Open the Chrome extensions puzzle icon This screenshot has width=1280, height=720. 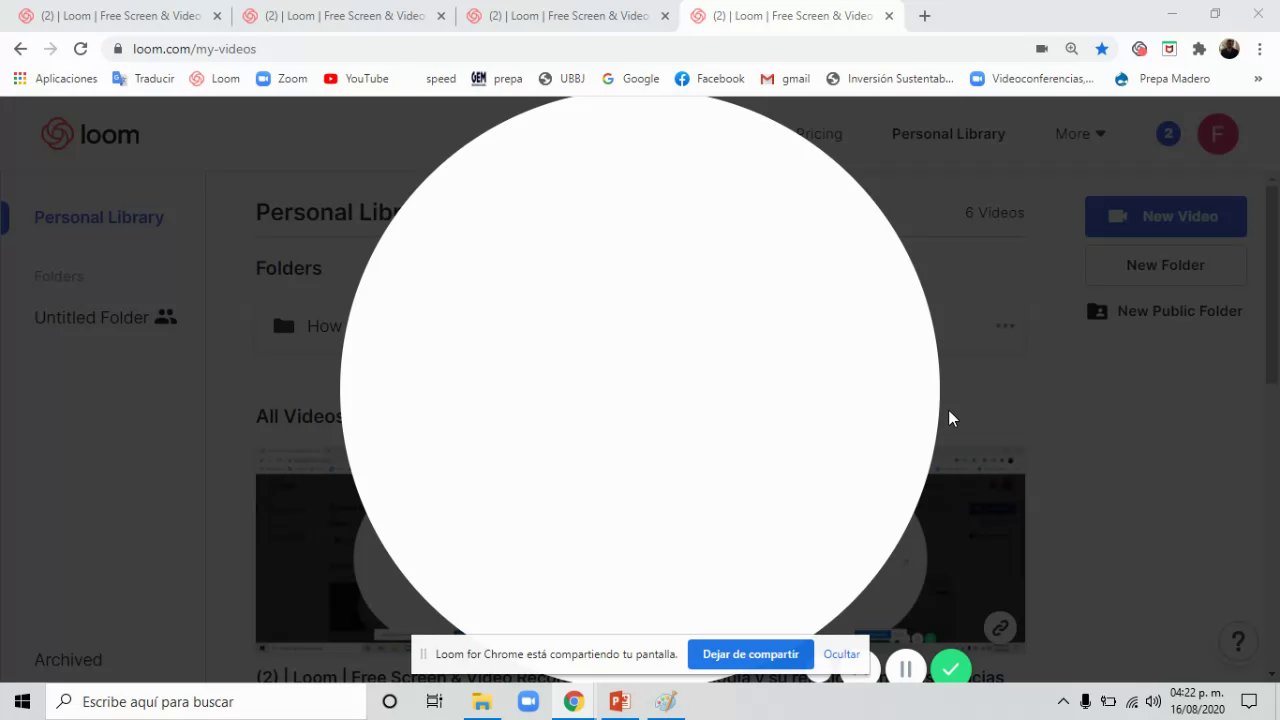1199,49
